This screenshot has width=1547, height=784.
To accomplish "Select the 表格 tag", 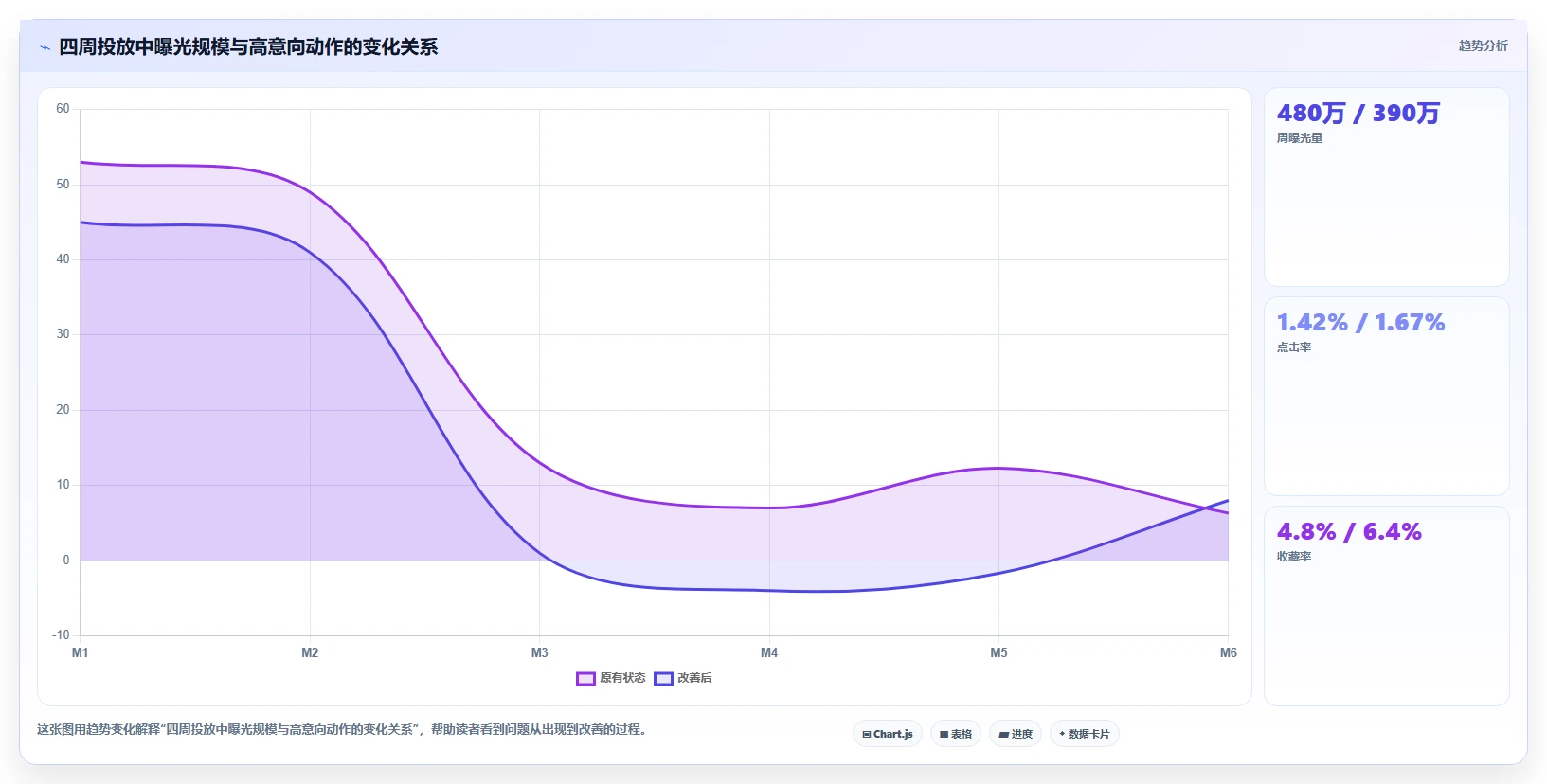I will (x=956, y=734).
